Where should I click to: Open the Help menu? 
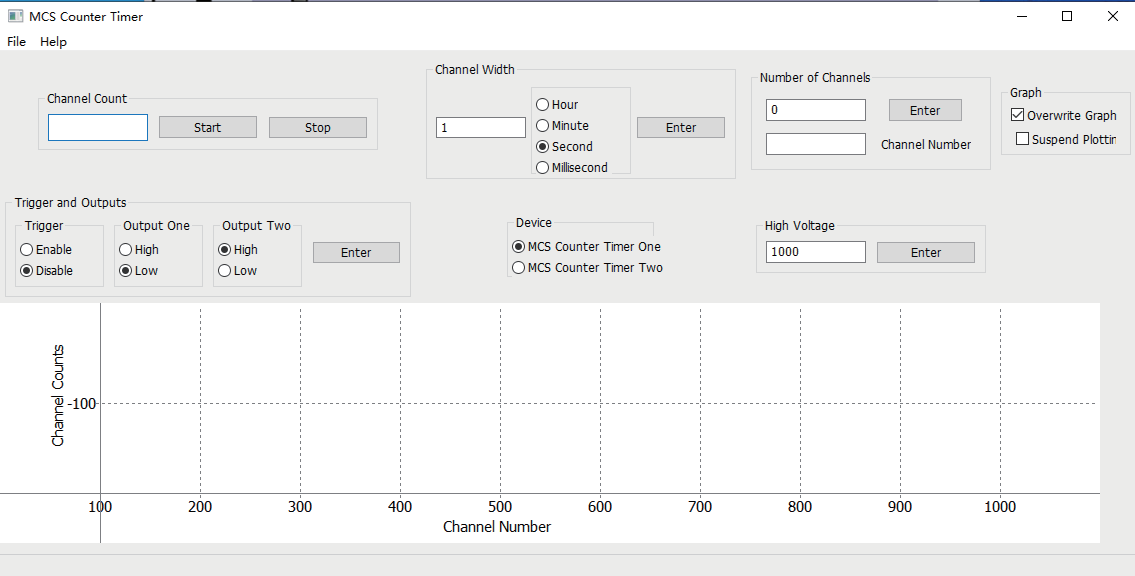(x=54, y=42)
